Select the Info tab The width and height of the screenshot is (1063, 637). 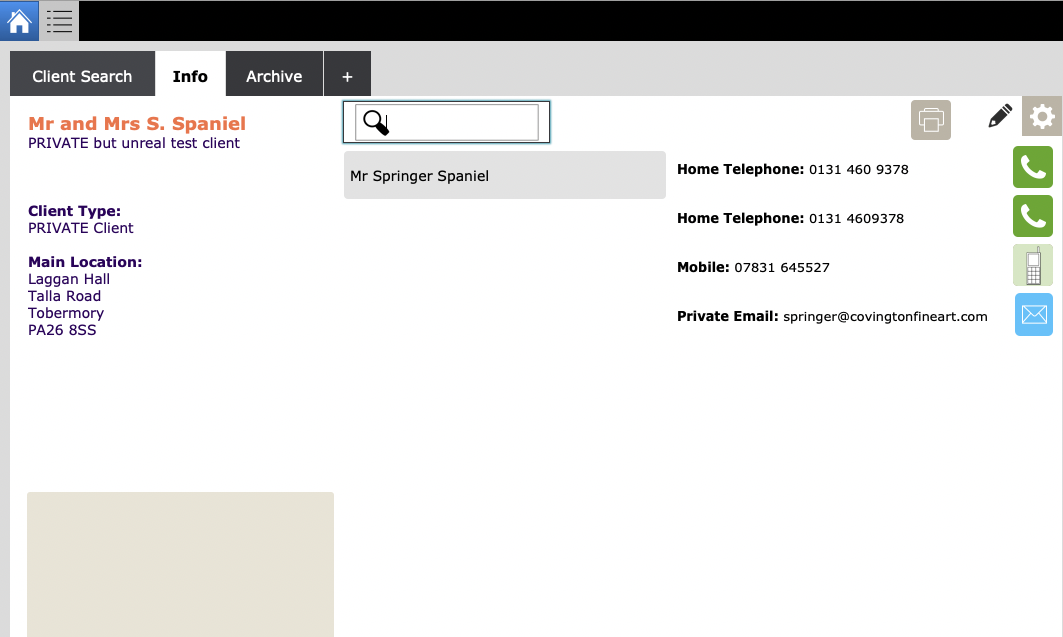pyautogui.click(x=190, y=76)
